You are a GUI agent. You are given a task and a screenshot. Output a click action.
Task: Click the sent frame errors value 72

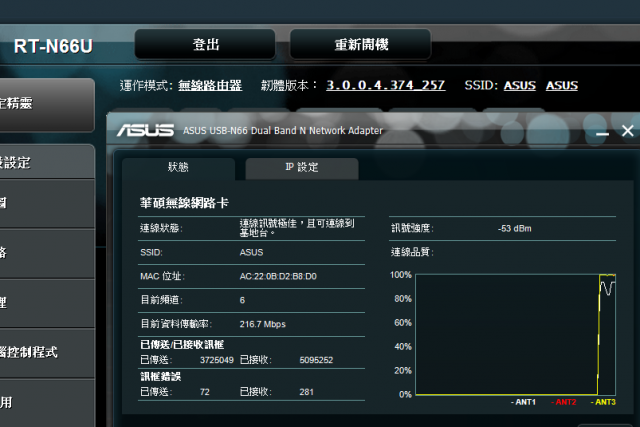[x=204, y=392]
